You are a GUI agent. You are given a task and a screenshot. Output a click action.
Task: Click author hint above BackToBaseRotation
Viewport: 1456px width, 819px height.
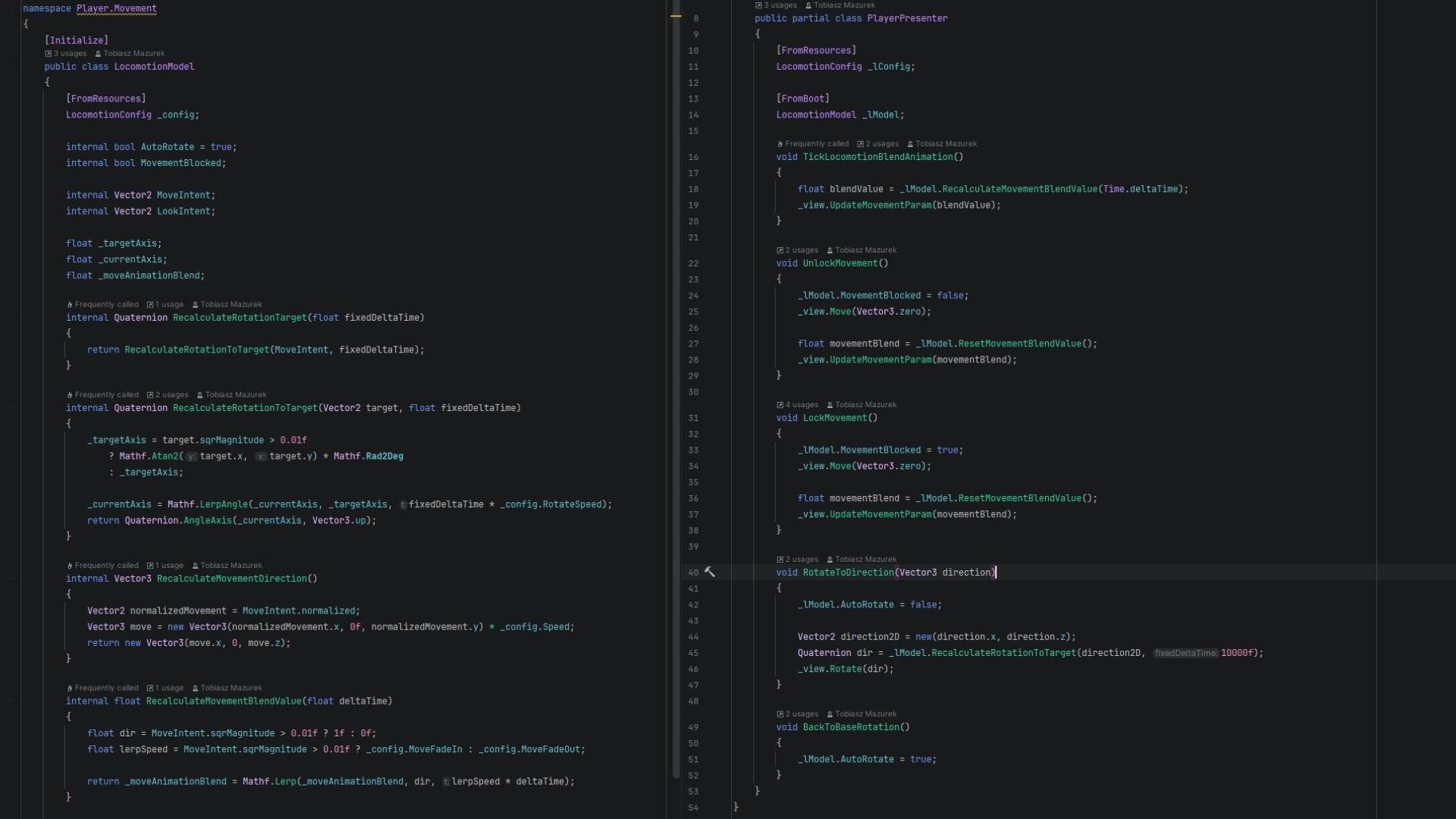[x=861, y=714]
